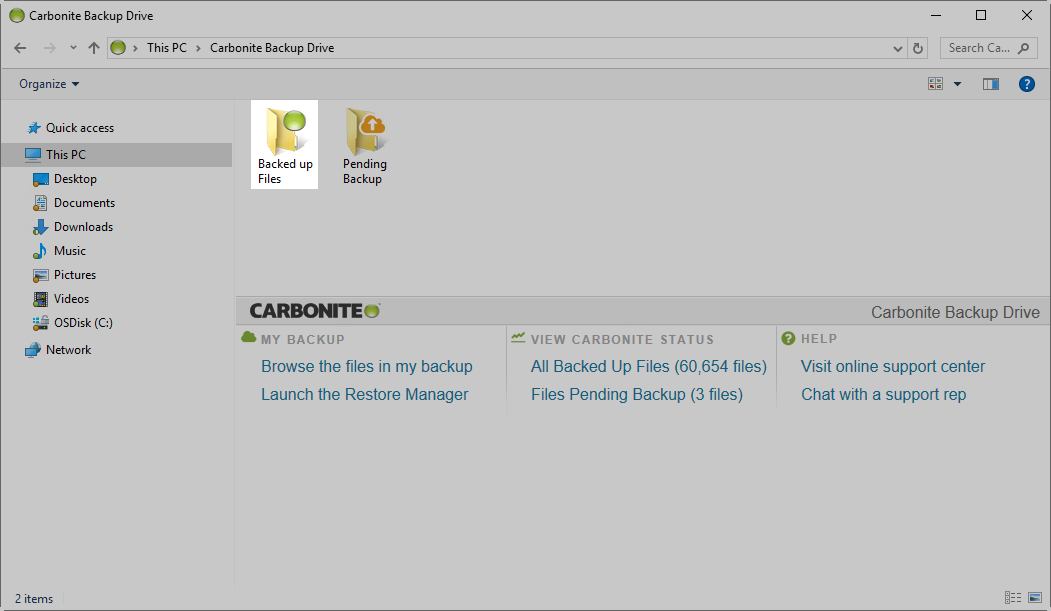This screenshot has width=1051, height=611.
Task: Open Music in the sidebar
Action: (x=70, y=251)
